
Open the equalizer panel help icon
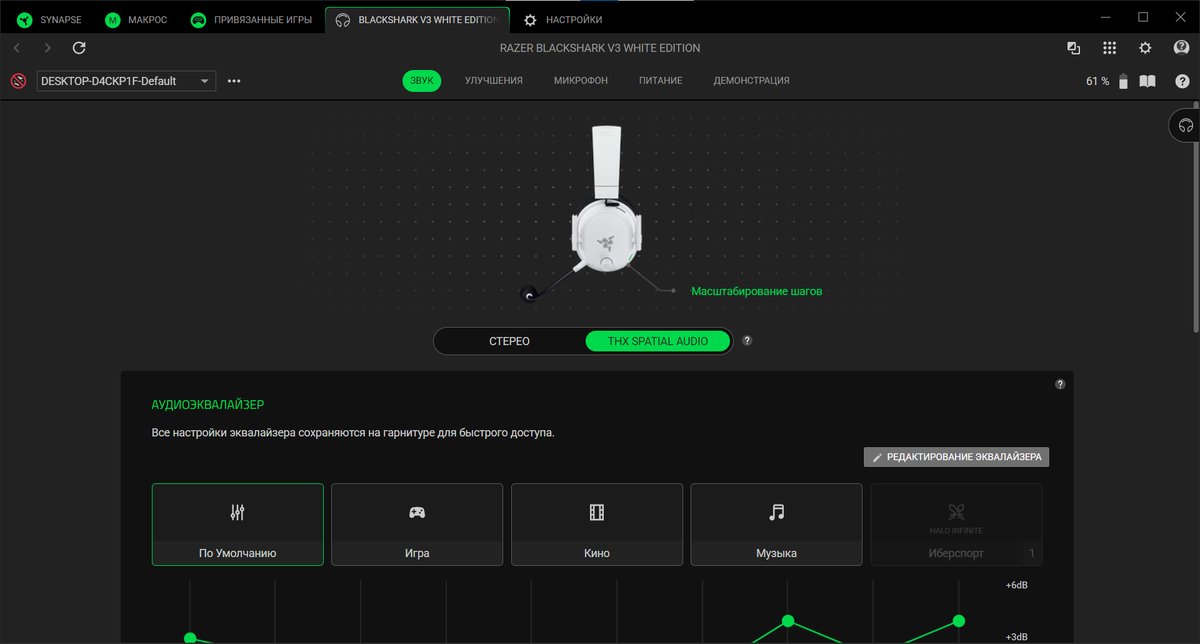(1060, 384)
